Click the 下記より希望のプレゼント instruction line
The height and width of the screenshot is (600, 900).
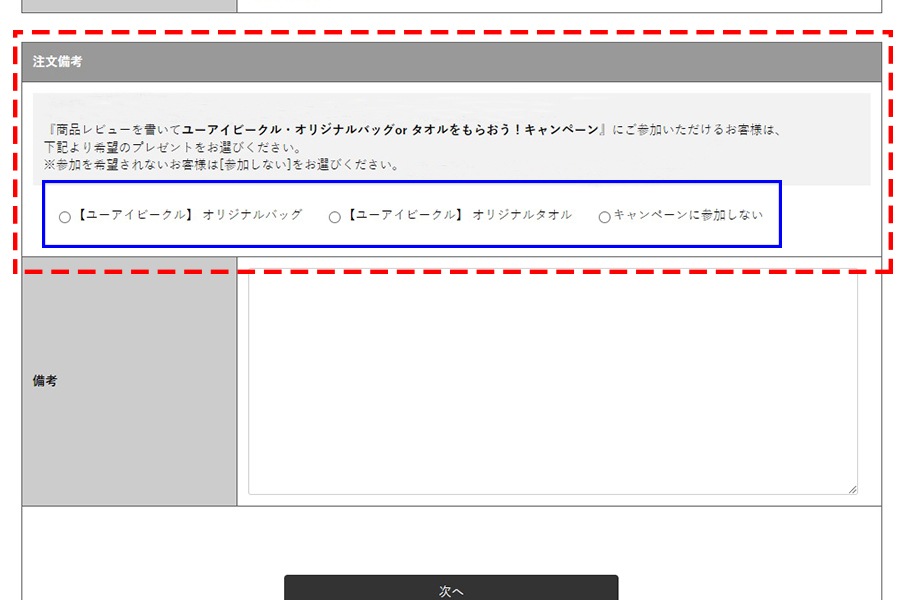point(180,147)
